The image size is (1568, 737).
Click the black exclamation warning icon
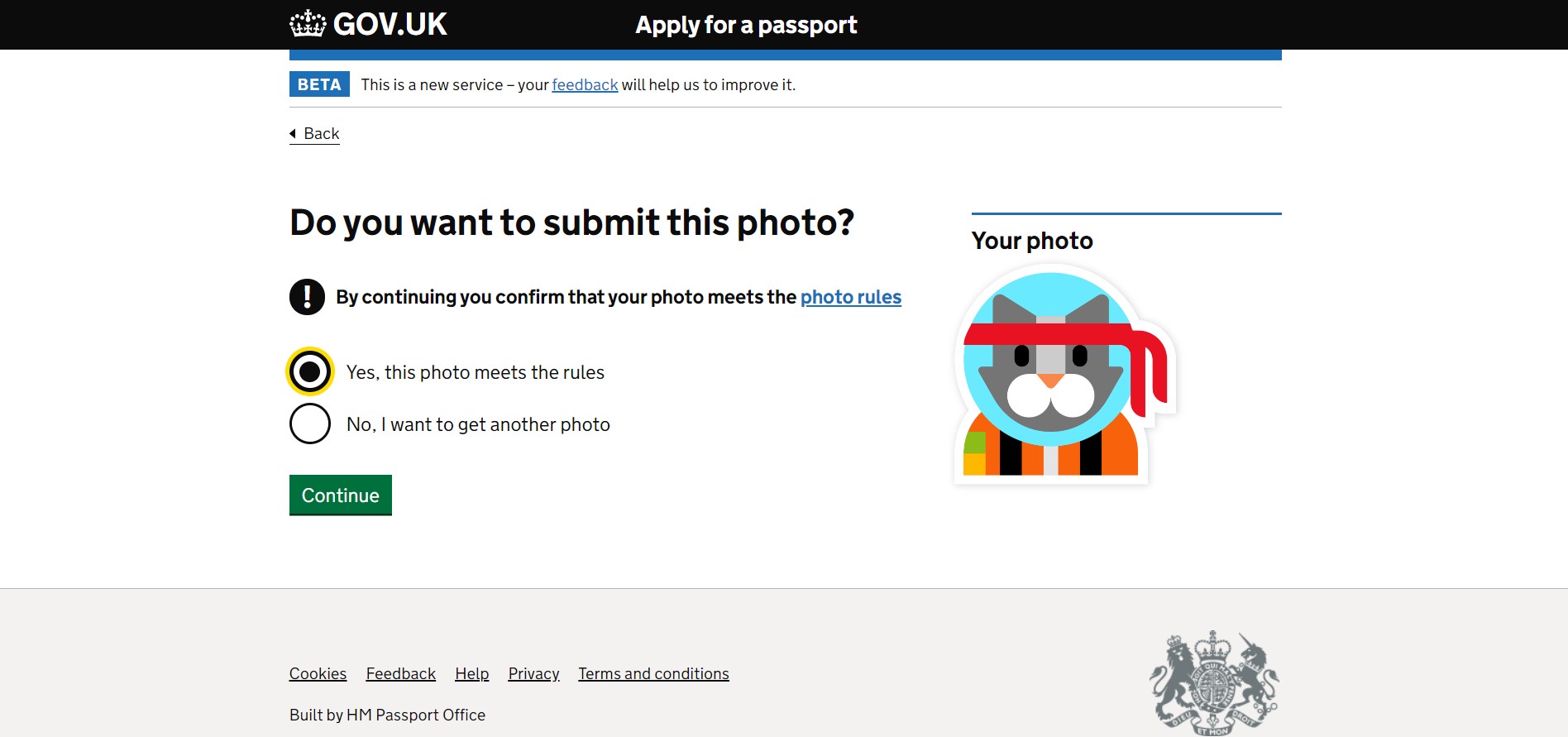pos(307,297)
